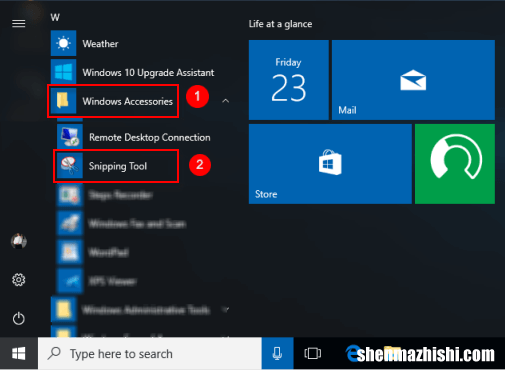Image resolution: width=505 pixels, height=370 pixels.
Task: Click the W letter section header
Action: coord(55,17)
